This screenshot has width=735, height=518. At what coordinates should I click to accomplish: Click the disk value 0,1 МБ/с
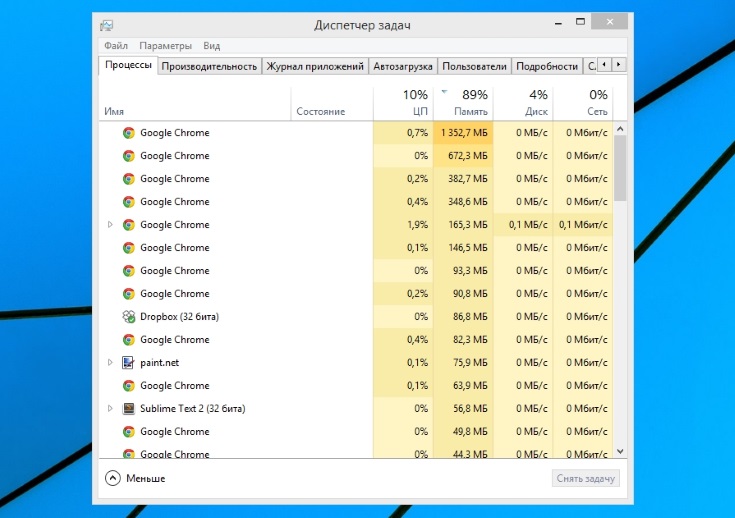(x=528, y=225)
